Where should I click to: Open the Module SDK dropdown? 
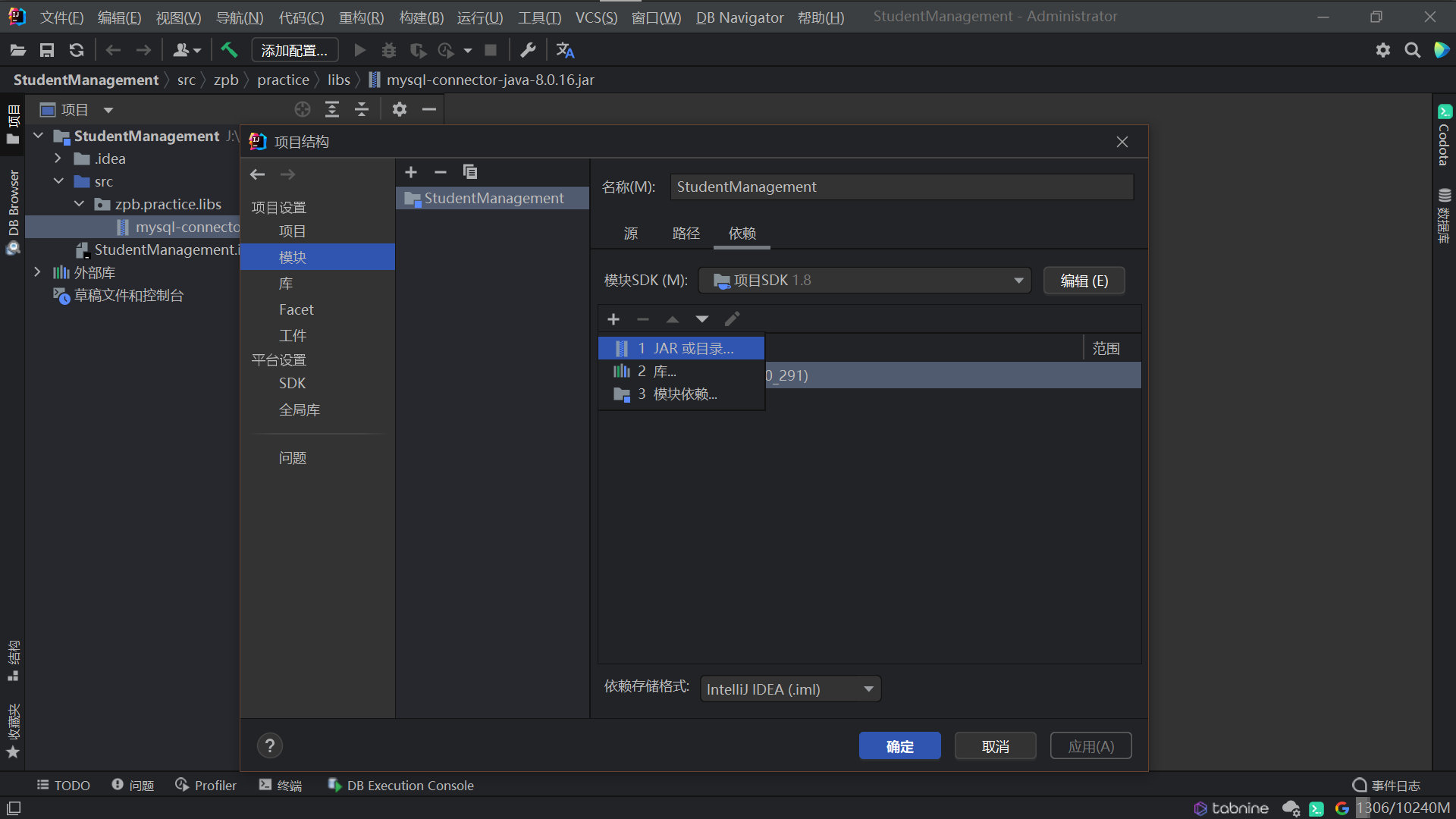pos(864,281)
